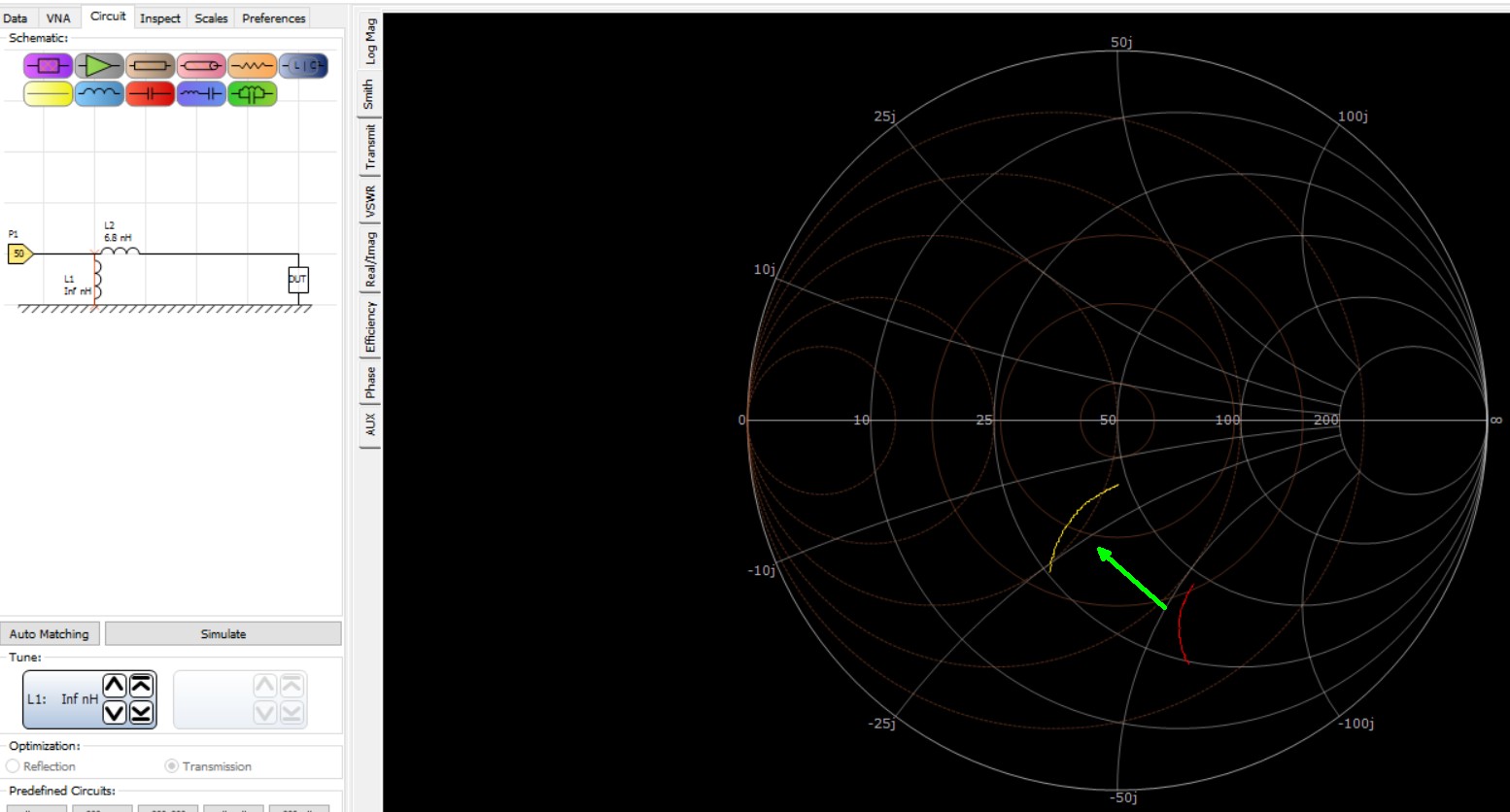Add the red capacitor component
The height and width of the screenshot is (812, 1510).
click(x=150, y=94)
